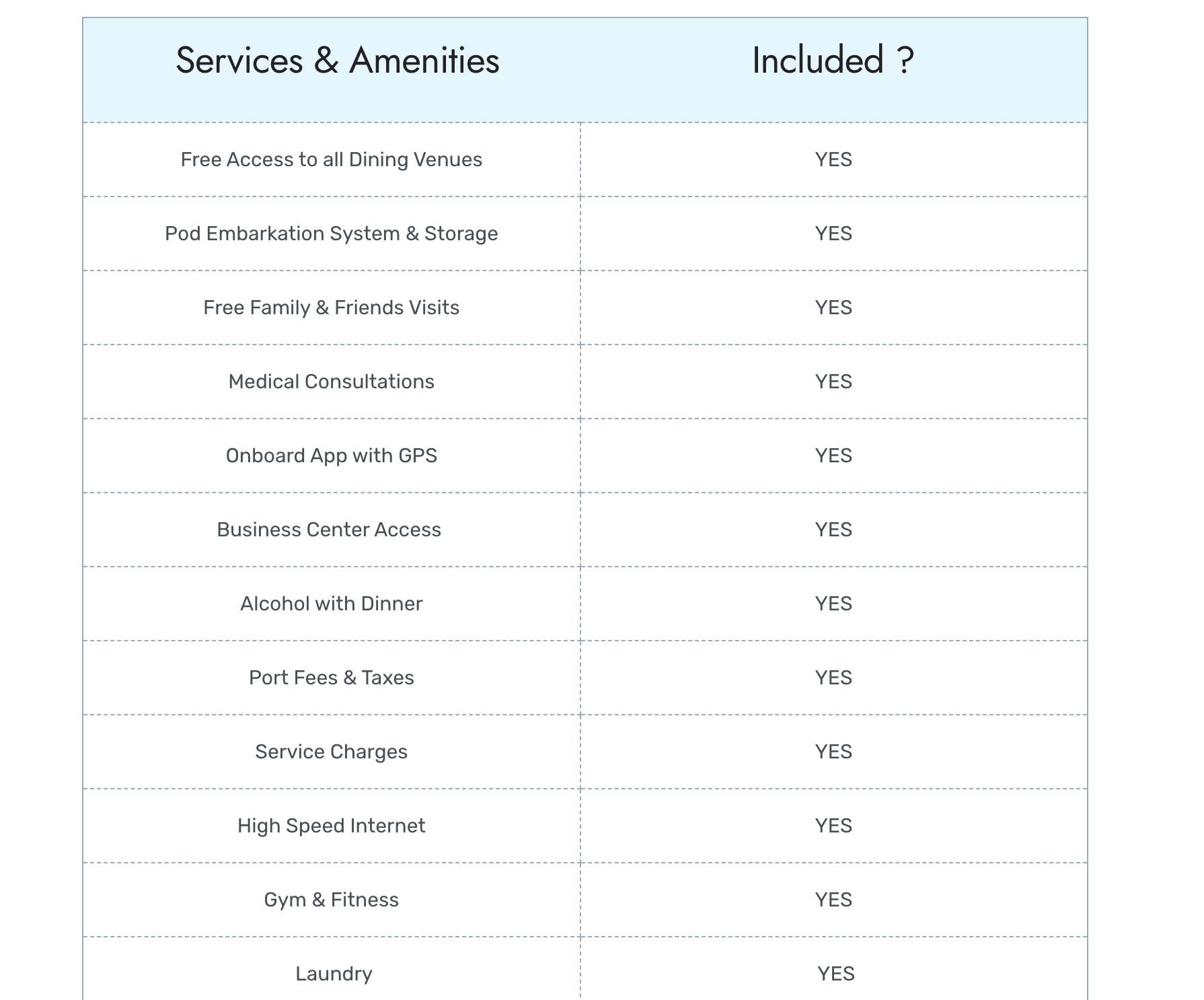Image resolution: width=1204 pixels, height=1000 pixels.
Task: Click the Laundry row label
Action: click(x=334, y=974)
